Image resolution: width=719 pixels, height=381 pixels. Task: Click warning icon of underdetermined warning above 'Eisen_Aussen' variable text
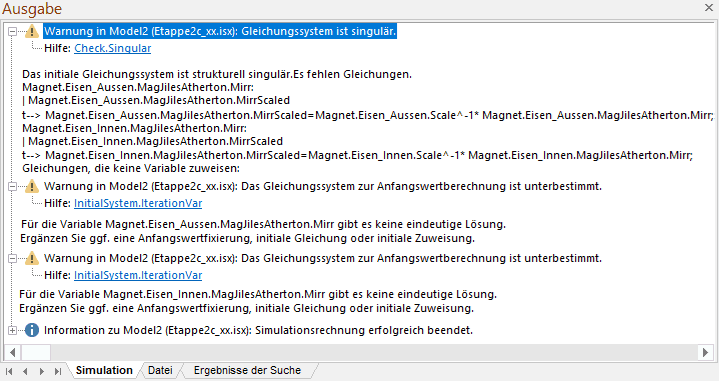tap(32, 186)
